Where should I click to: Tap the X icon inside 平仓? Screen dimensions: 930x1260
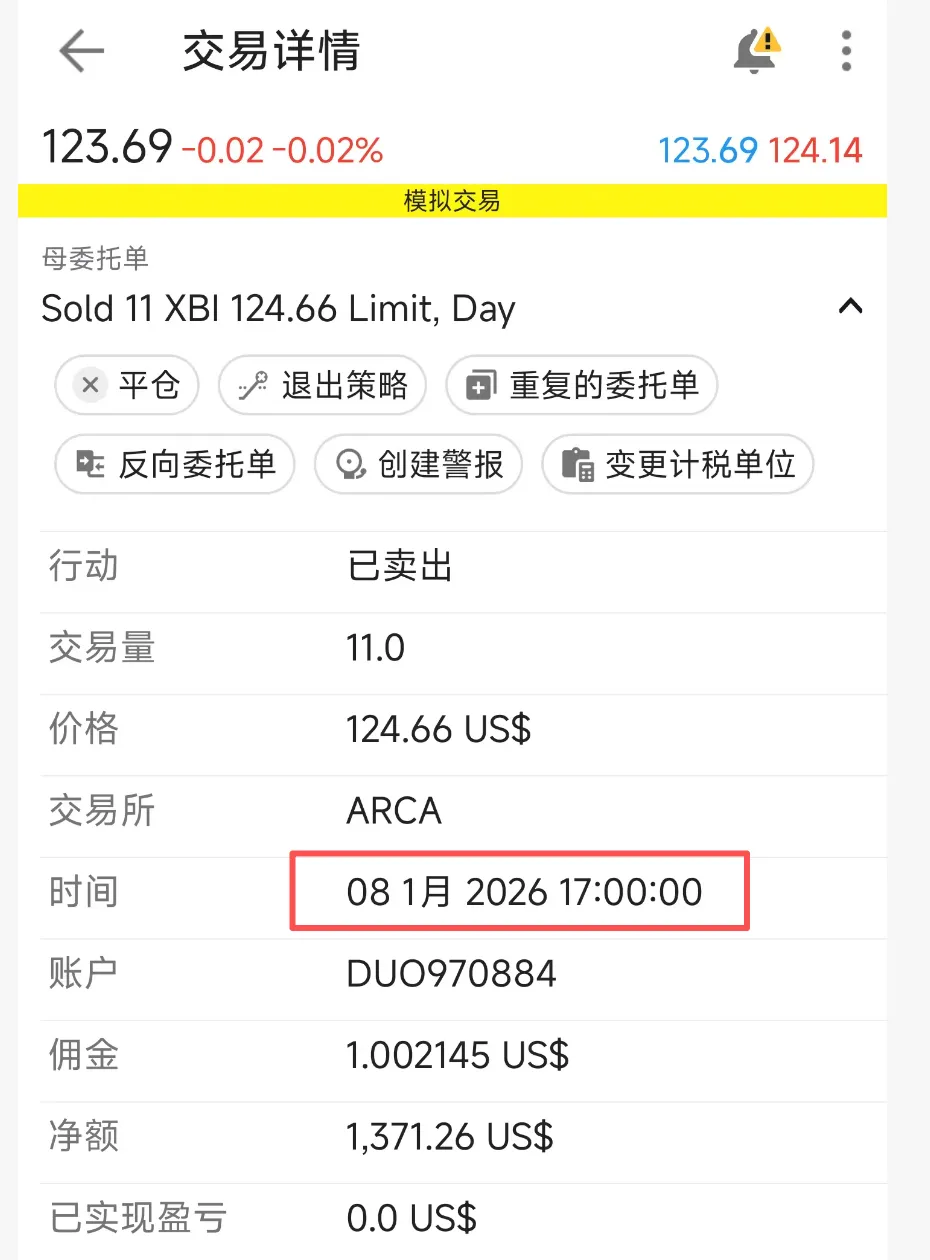point(91,385)
